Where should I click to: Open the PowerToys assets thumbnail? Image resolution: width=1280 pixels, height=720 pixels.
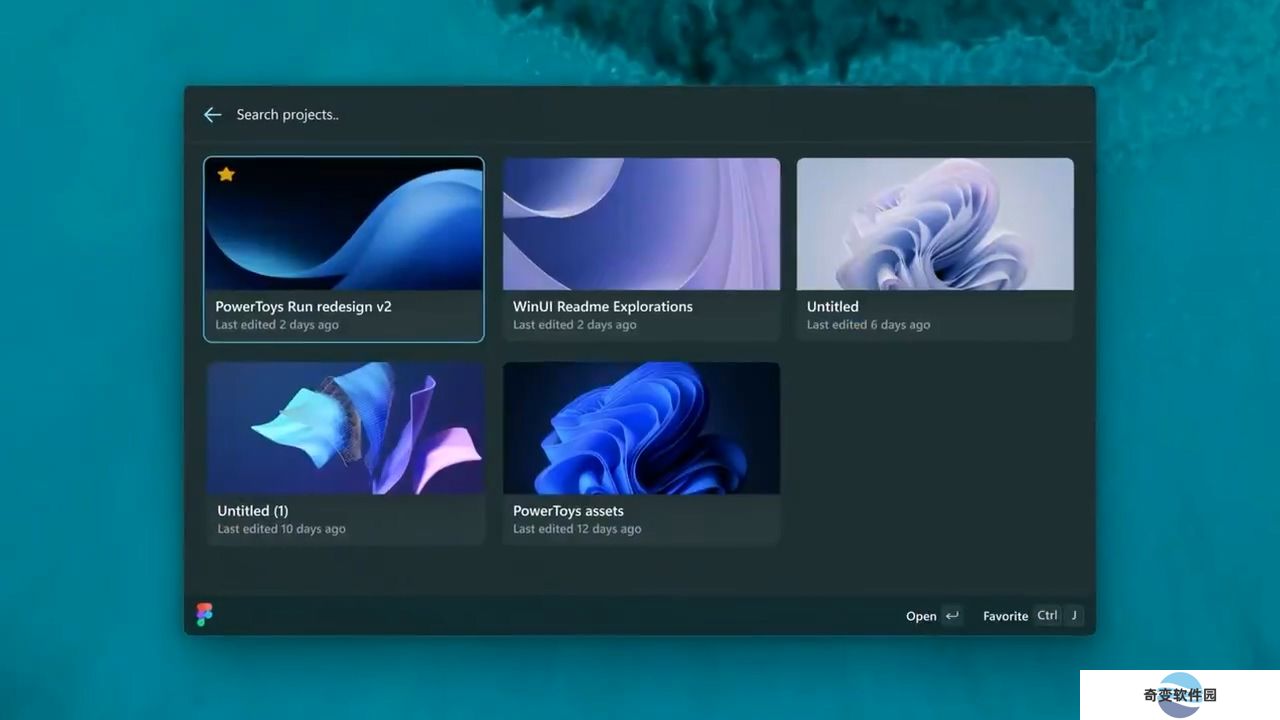tap(641, 428)
